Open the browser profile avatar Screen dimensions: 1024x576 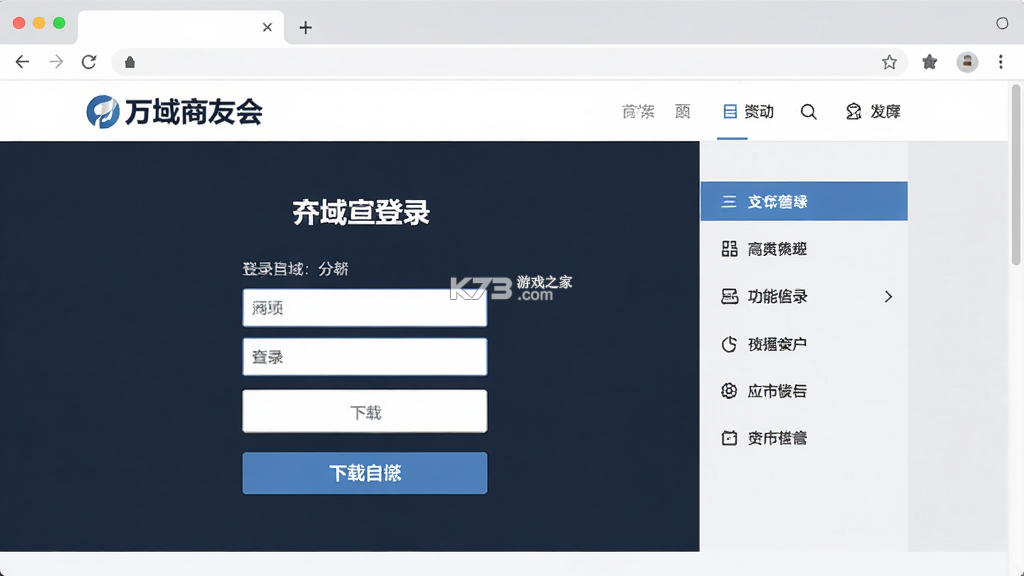(967, 62)
